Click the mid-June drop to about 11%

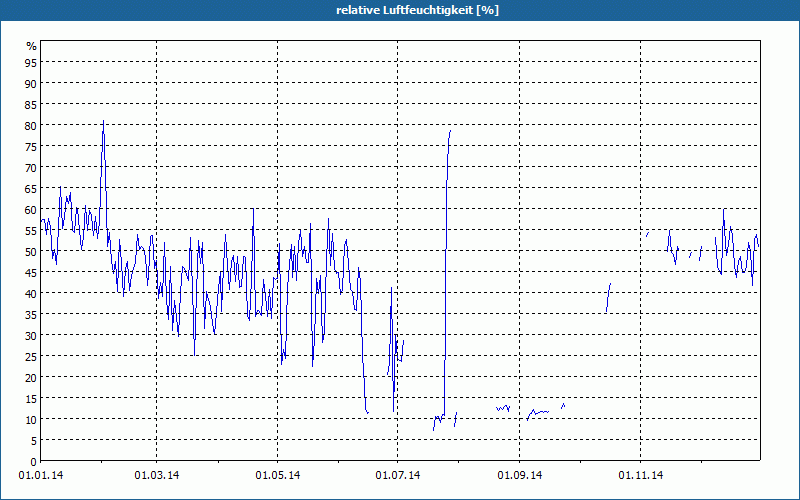point(367,411)
